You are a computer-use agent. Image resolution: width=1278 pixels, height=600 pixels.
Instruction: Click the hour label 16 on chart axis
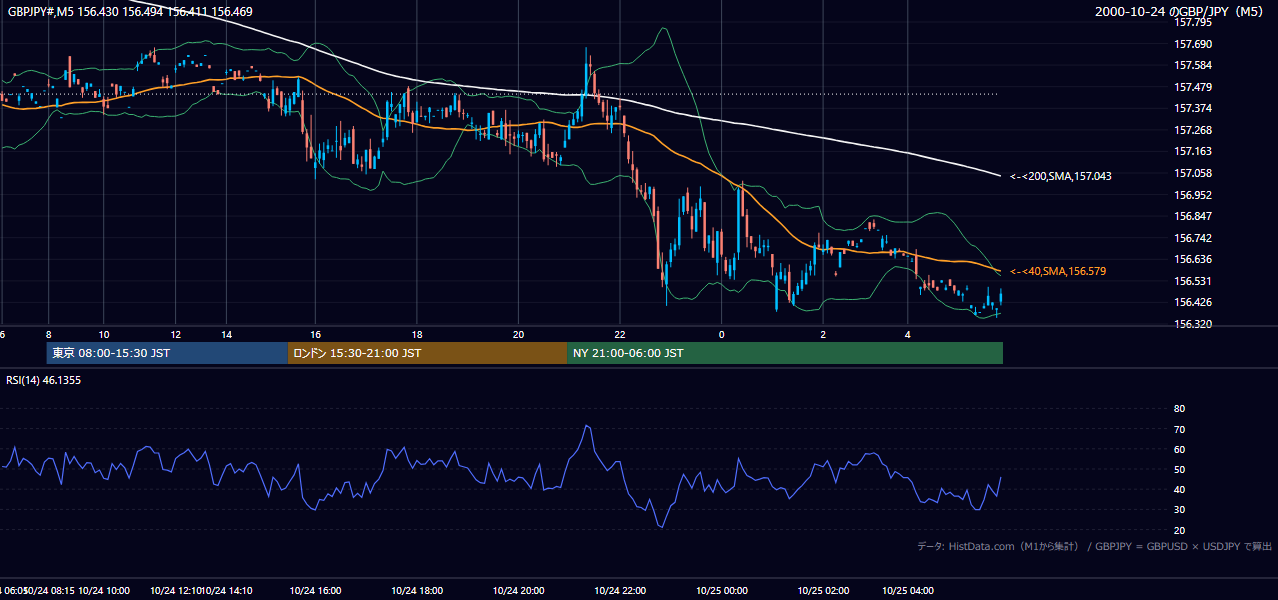point(316,334)
